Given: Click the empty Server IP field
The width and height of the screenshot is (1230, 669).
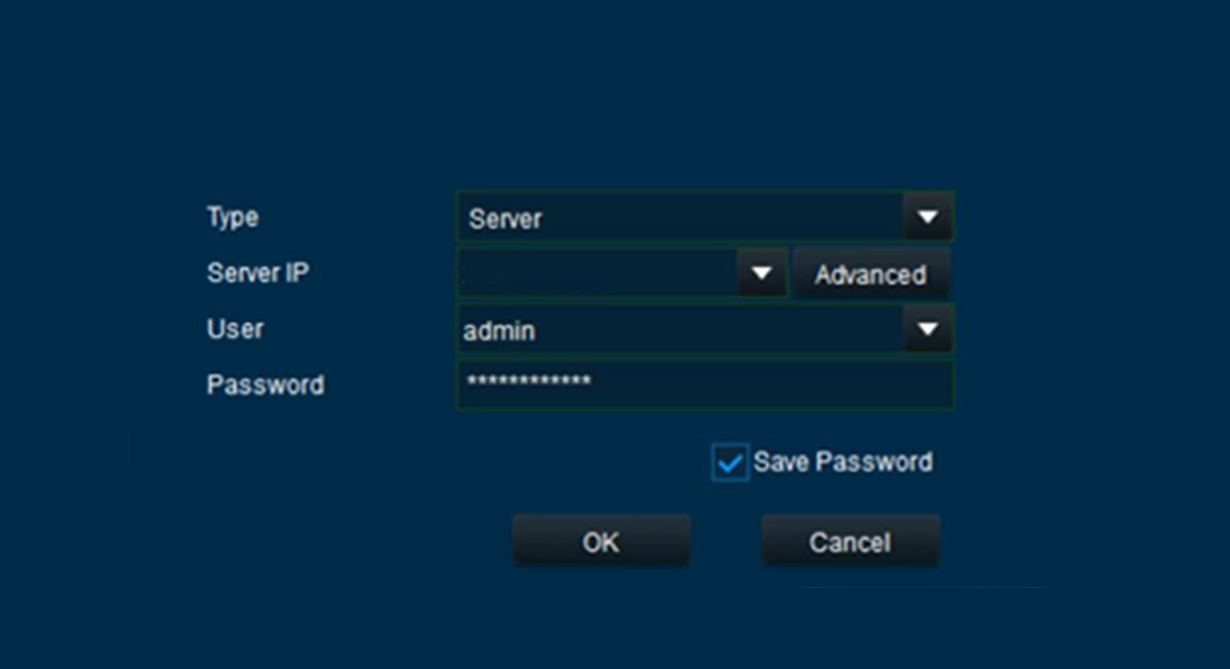Looking at the screenshot, I should (597, 274).
